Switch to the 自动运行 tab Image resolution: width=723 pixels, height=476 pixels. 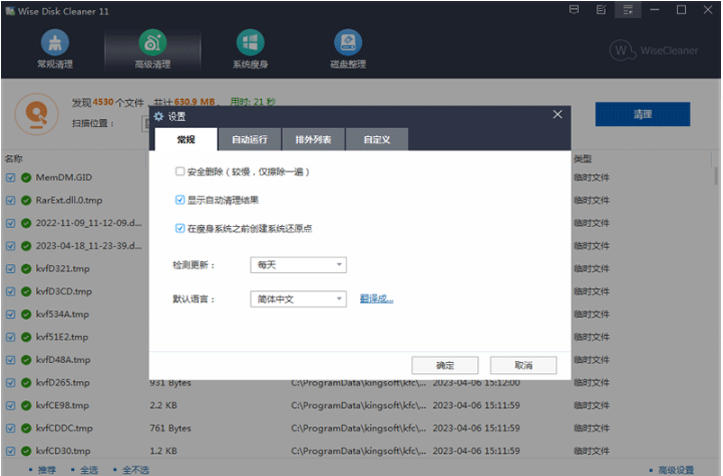[249, 139]
